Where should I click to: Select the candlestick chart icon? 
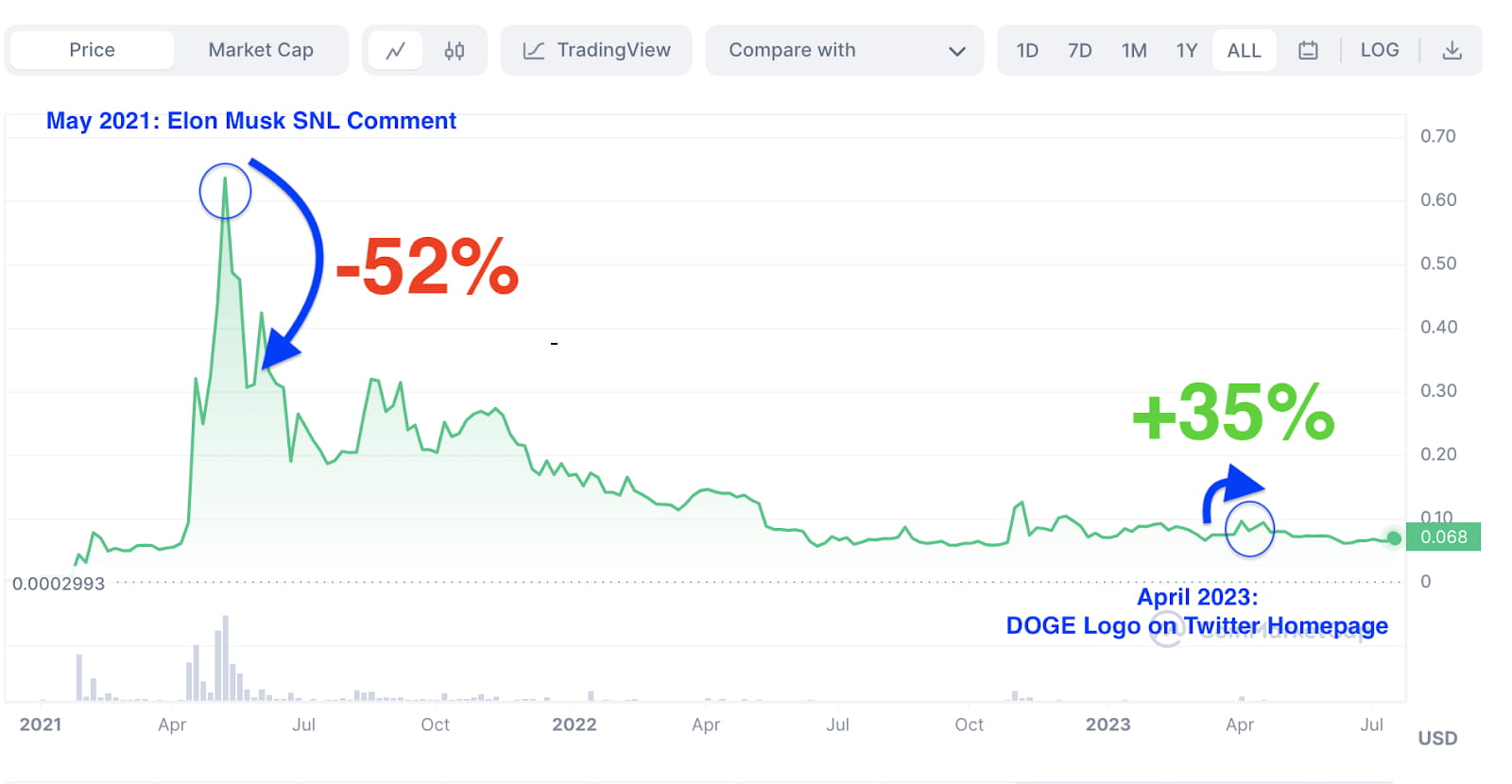[455, 50]
